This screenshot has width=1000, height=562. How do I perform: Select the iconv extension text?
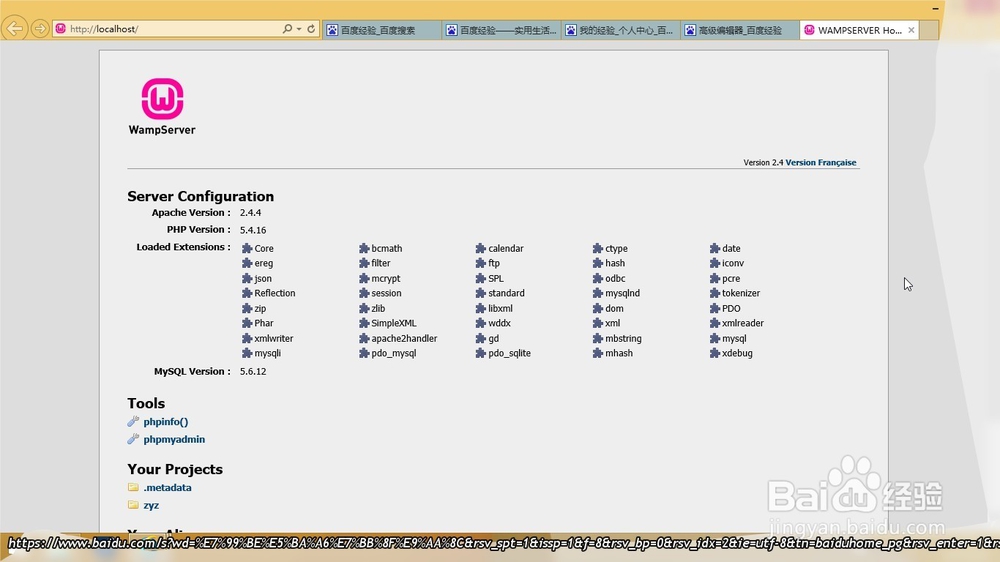click(x=733, y=263)
